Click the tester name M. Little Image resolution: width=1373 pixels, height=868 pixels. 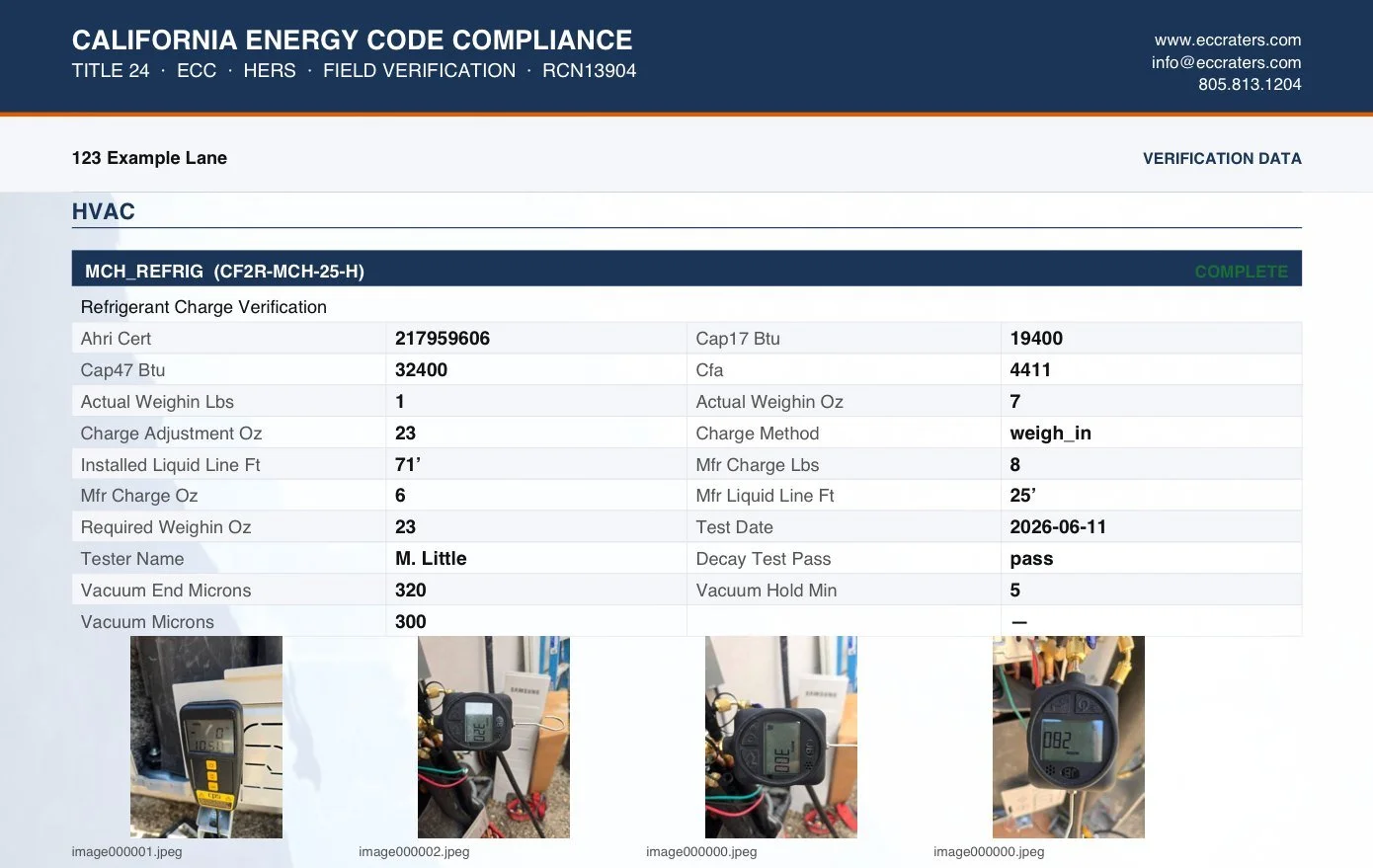pyautogui.click(x=431, y=559)
